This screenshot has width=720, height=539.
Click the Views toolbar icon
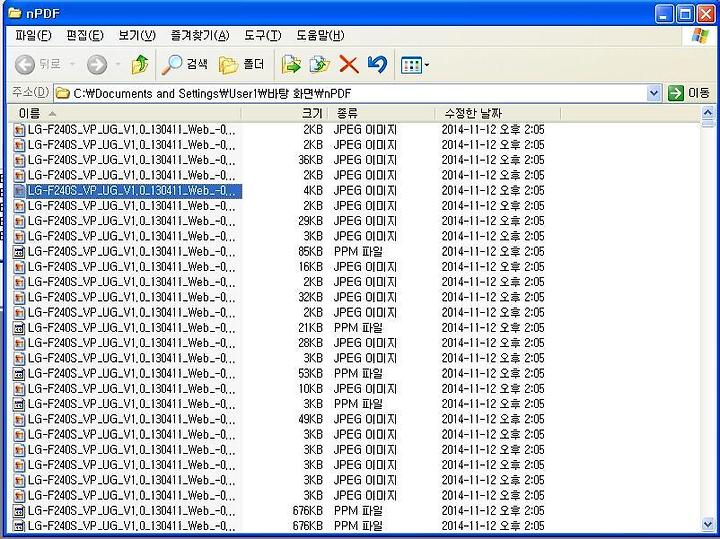(x=411, y=65)
